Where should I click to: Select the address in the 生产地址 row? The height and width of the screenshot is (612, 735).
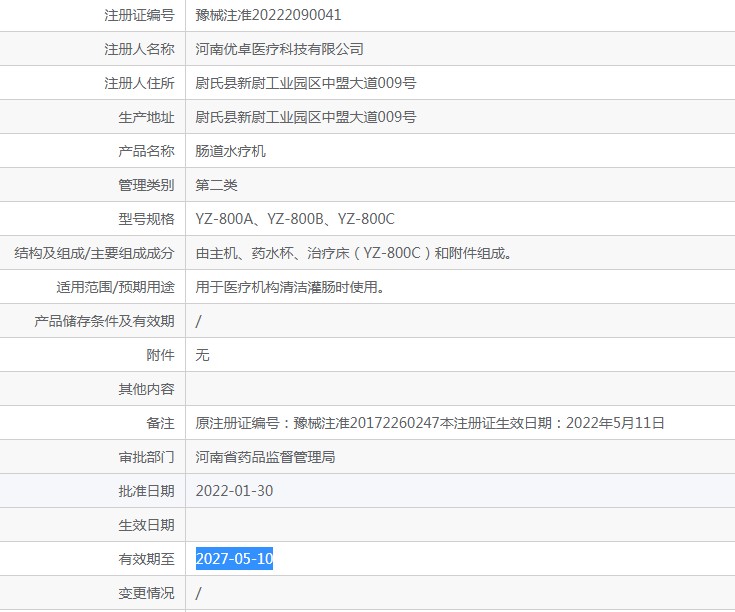click(x=306, y=117)
